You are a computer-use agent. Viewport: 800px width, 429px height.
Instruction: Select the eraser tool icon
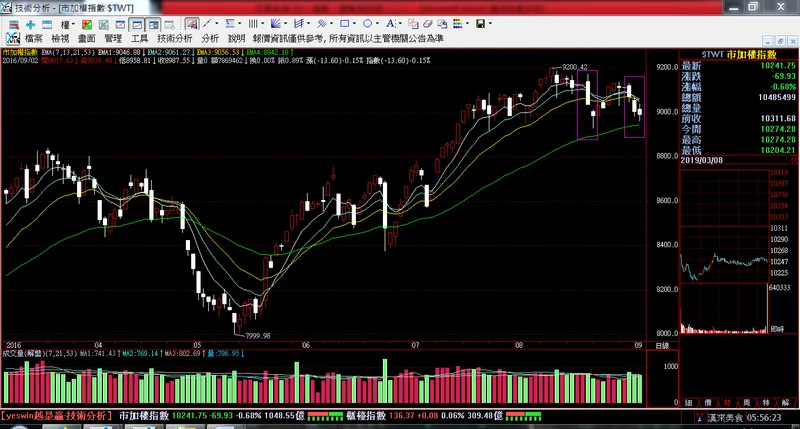click(x=428, y=24)
